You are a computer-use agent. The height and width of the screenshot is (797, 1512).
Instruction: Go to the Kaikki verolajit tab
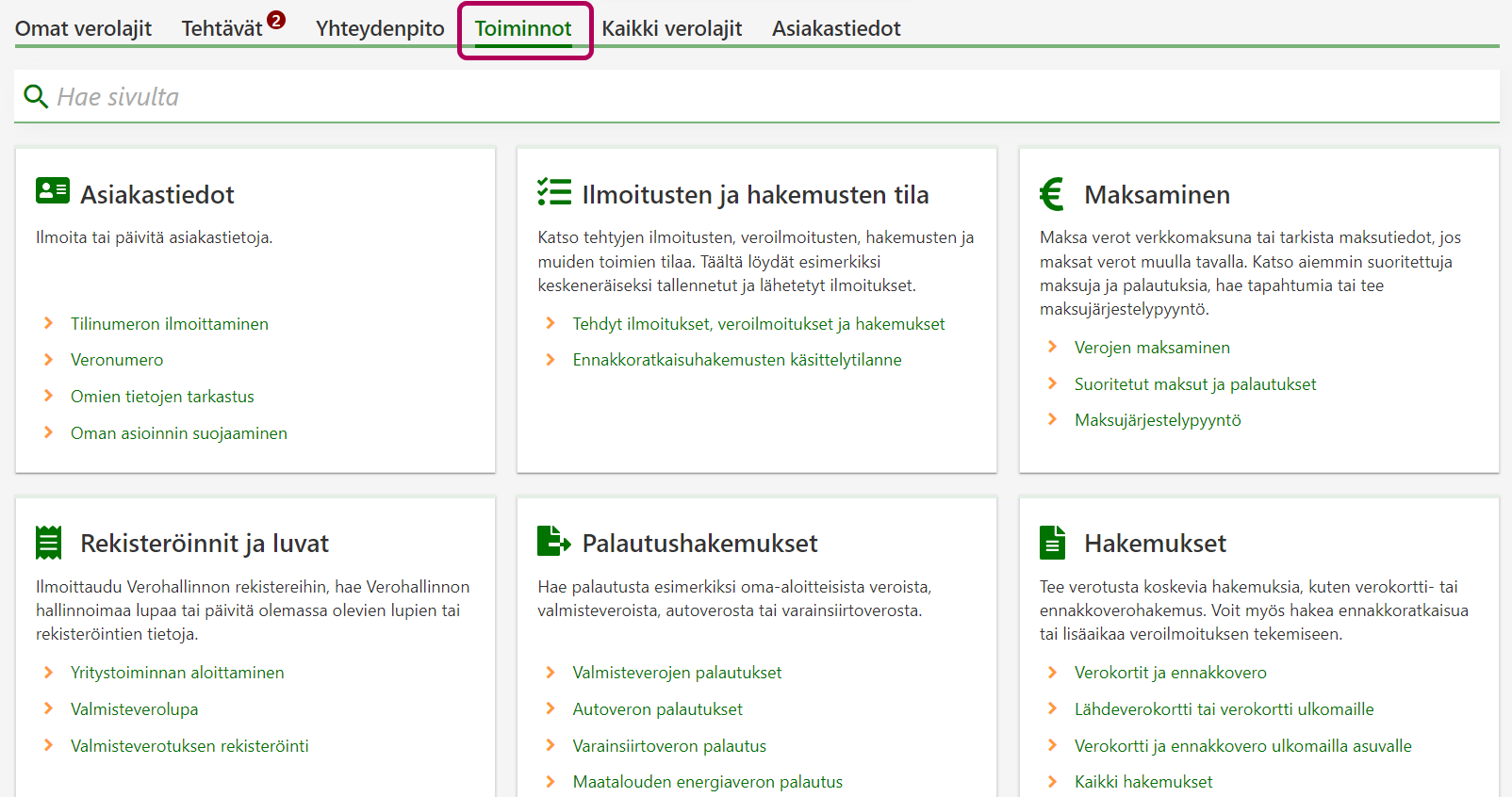click(x=671, y=28)
